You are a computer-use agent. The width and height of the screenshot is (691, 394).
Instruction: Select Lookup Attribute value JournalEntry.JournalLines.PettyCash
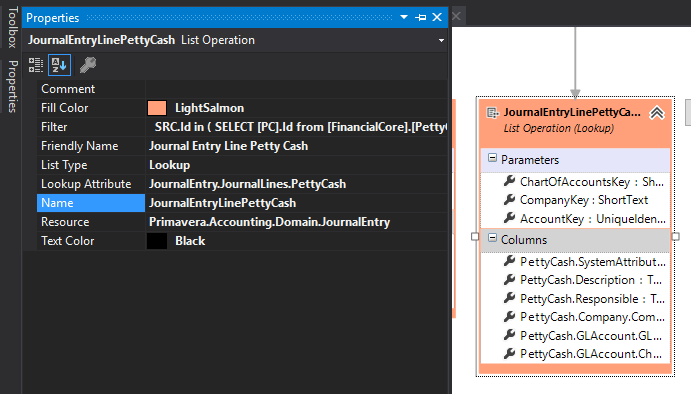coord(296,184)
